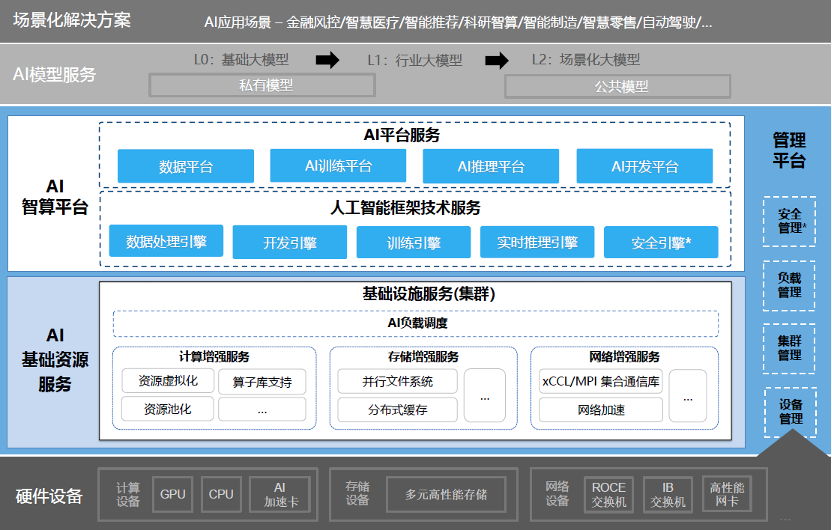Click the 管理平台 heading
The image size is (832, 530).
click(789, 150)
